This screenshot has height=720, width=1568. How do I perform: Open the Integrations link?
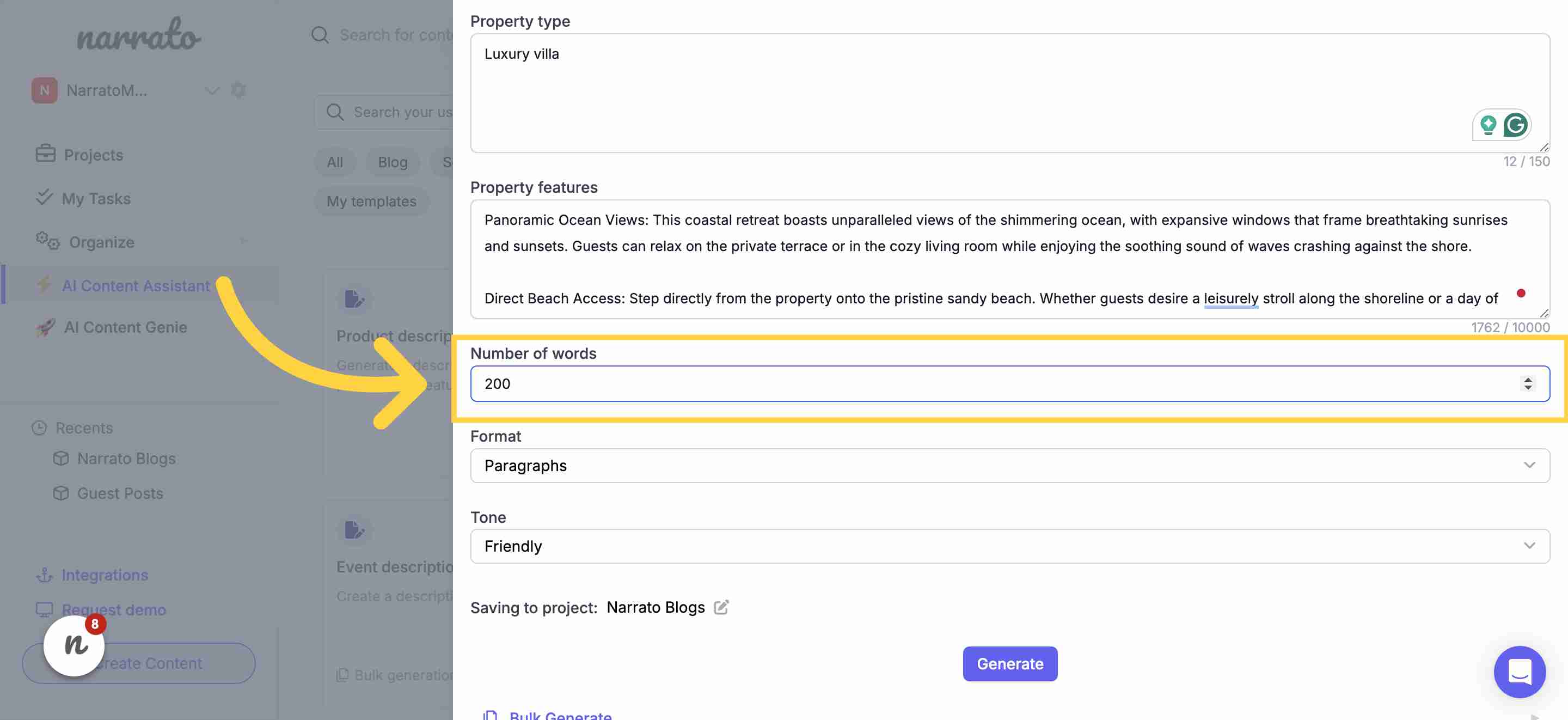click(x=105, y=575)
